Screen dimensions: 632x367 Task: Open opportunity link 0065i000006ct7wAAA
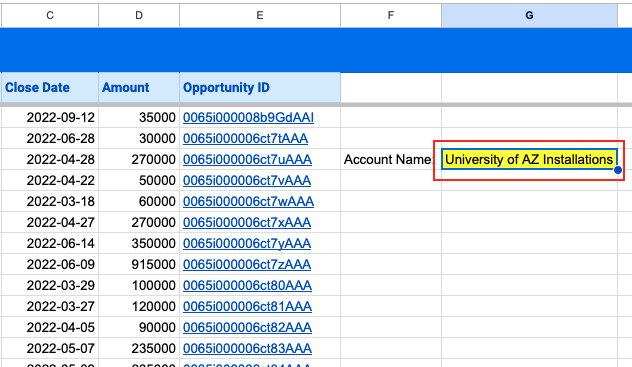click(x=248, y=201)
